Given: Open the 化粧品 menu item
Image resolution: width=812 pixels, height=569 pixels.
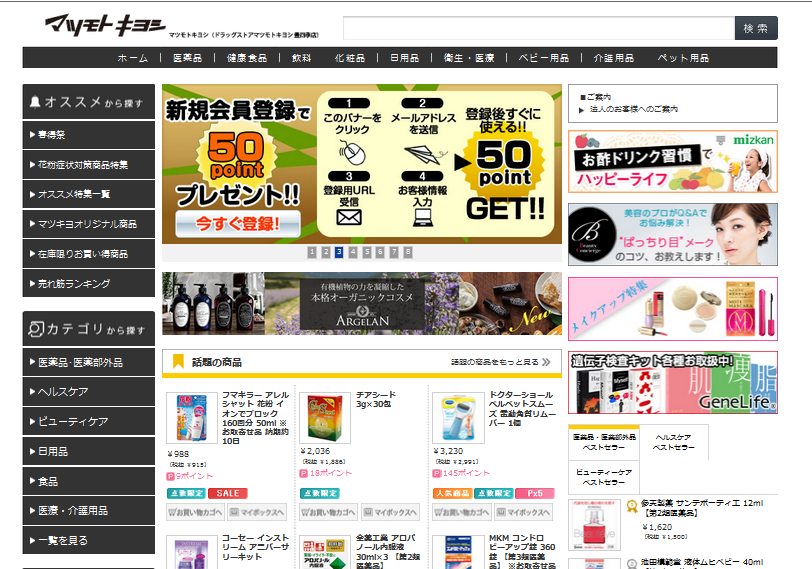Looking at the screenshot, I should pos(350,58).
